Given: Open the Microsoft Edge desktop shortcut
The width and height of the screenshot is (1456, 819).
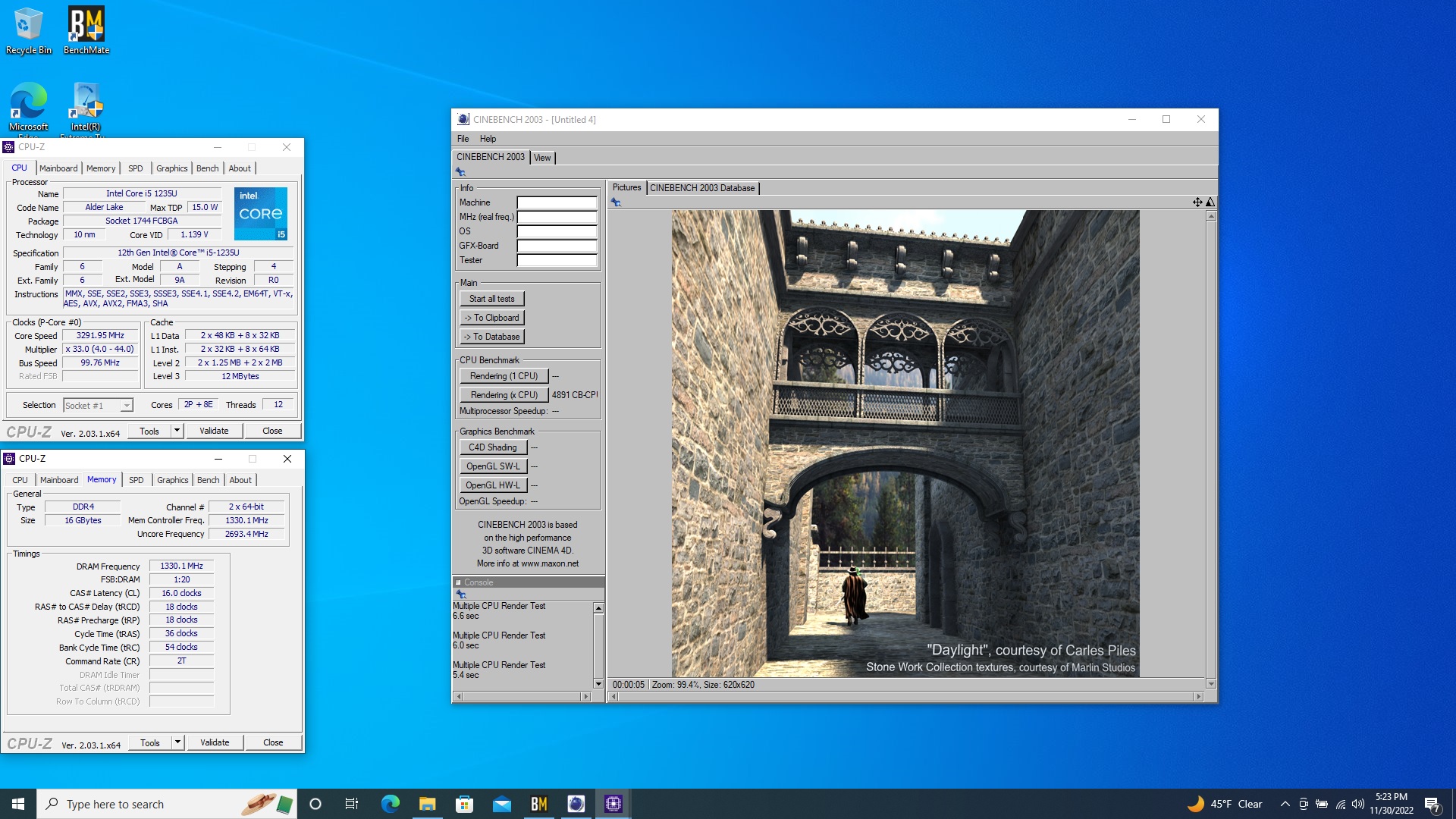Looking at the screenshot, I should click(x=29, y=108).
